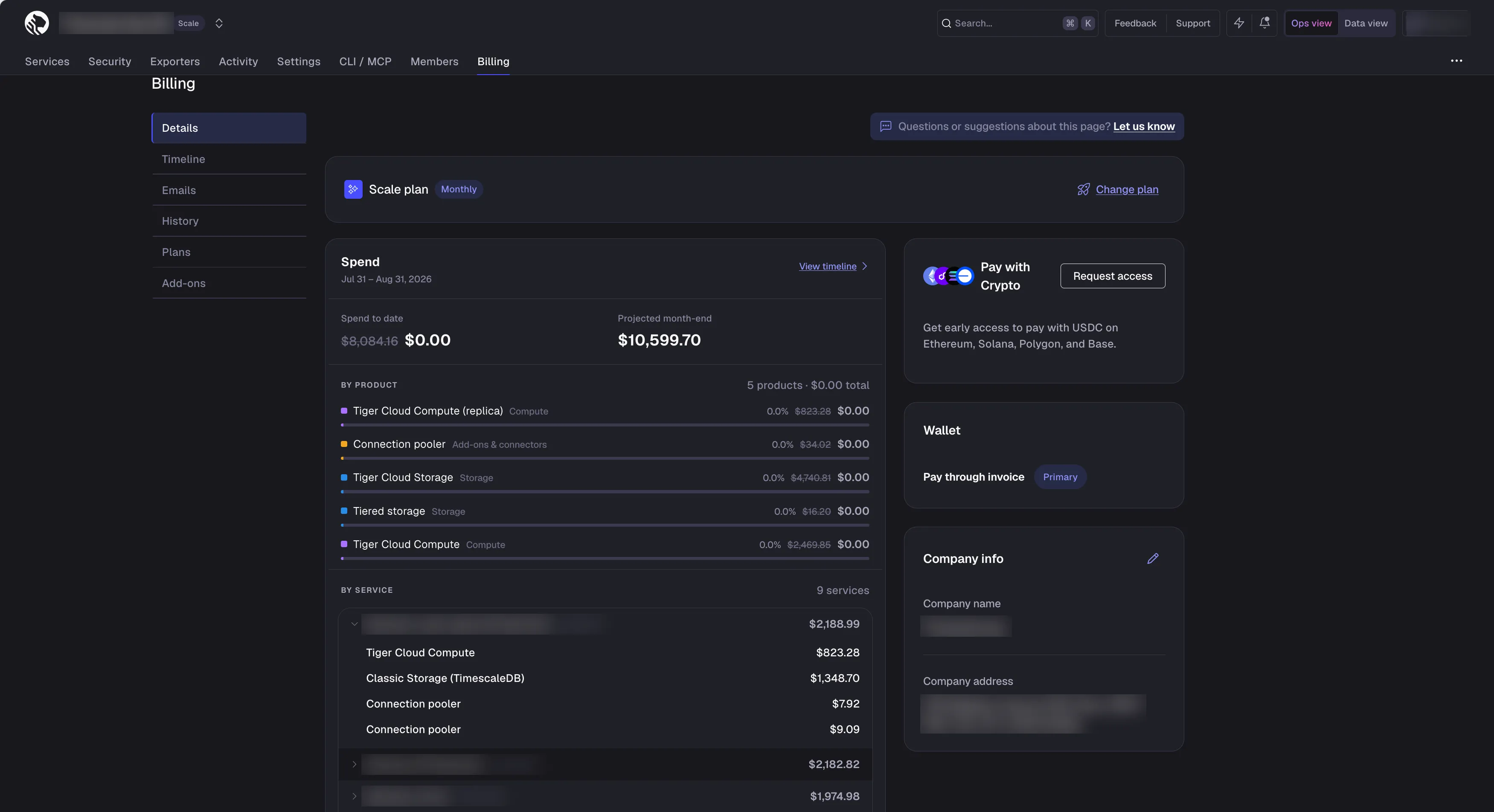The width and height of the screenshot is (1494, 812).
Task: Open the Feedback button
Action: (1135, 23)
